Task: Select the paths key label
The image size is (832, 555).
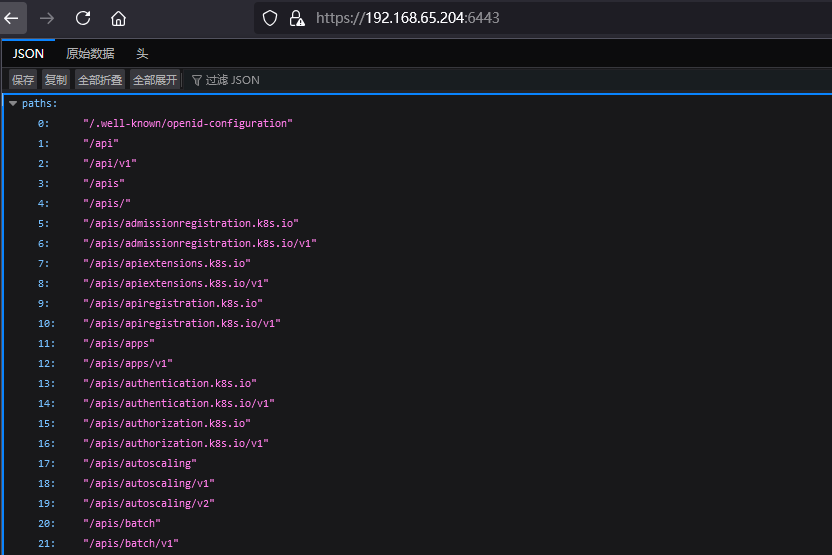Action: click(x=40, y=103)
